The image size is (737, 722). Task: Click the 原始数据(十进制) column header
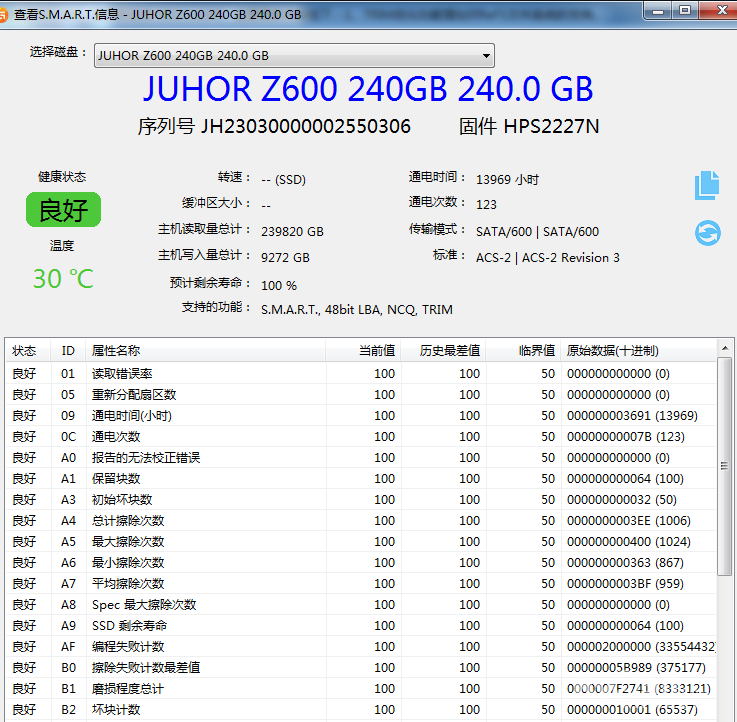[612, 351]
